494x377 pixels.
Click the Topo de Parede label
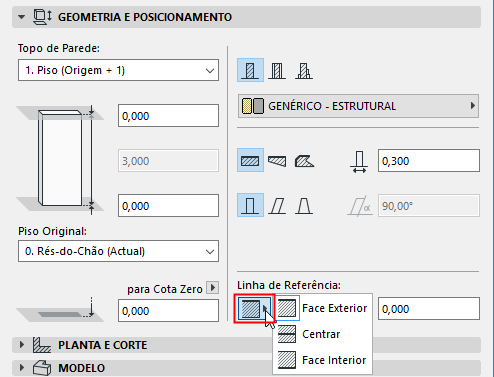click(59, 48)
